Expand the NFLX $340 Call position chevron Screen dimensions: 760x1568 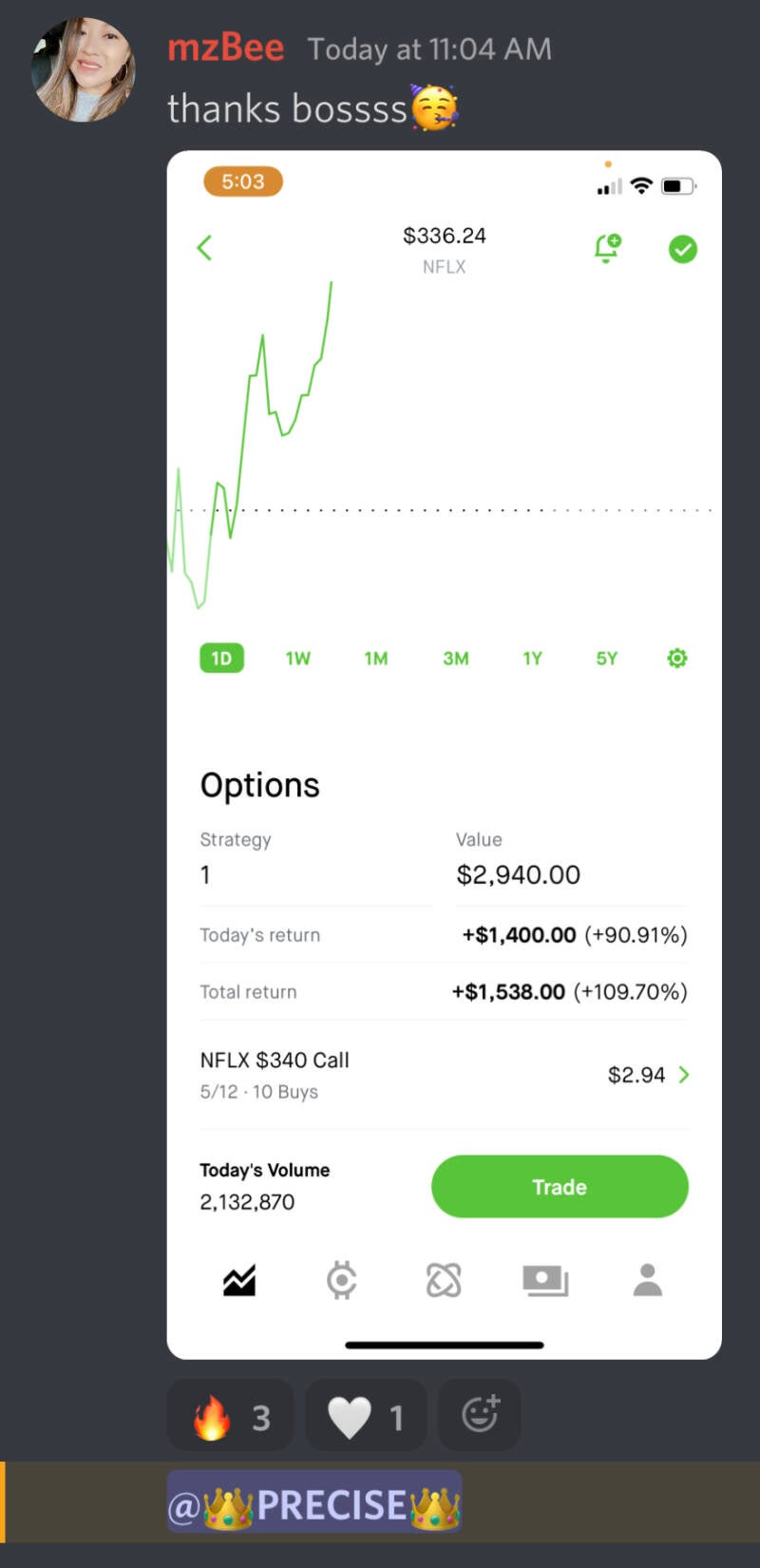[x=684, y=1075]
